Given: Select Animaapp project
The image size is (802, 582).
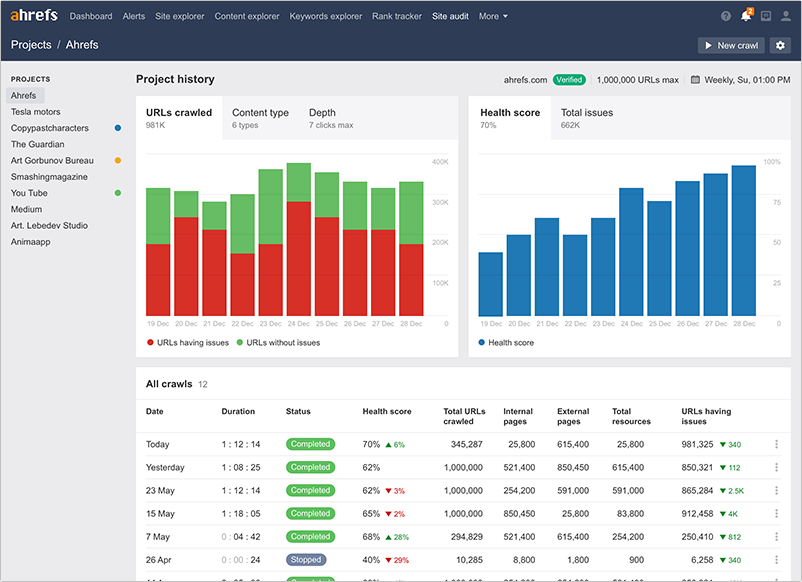Looking at the screenshot, I should pos(31,242).
